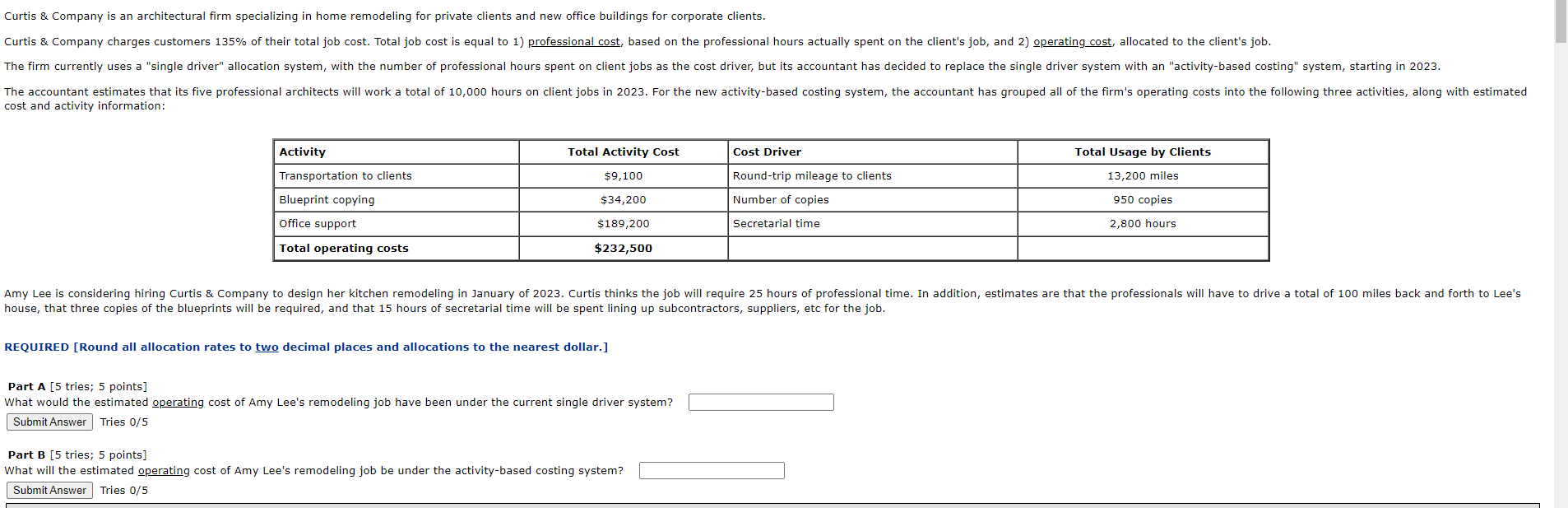The image size is (1568, 508).
Task: Click the 'Part A' heading label
Action: (27, 386)
